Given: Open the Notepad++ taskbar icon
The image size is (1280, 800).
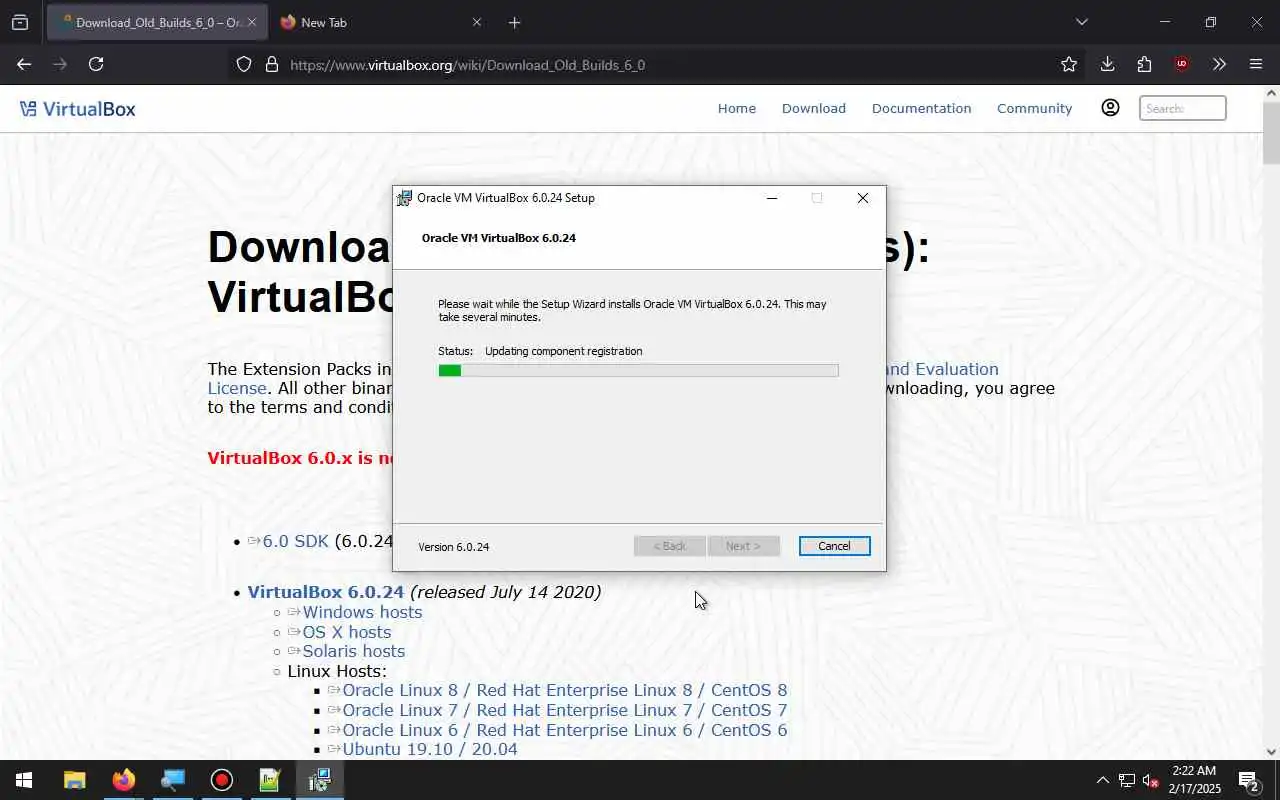Looking at the screenshot, I should click(270, 780).
